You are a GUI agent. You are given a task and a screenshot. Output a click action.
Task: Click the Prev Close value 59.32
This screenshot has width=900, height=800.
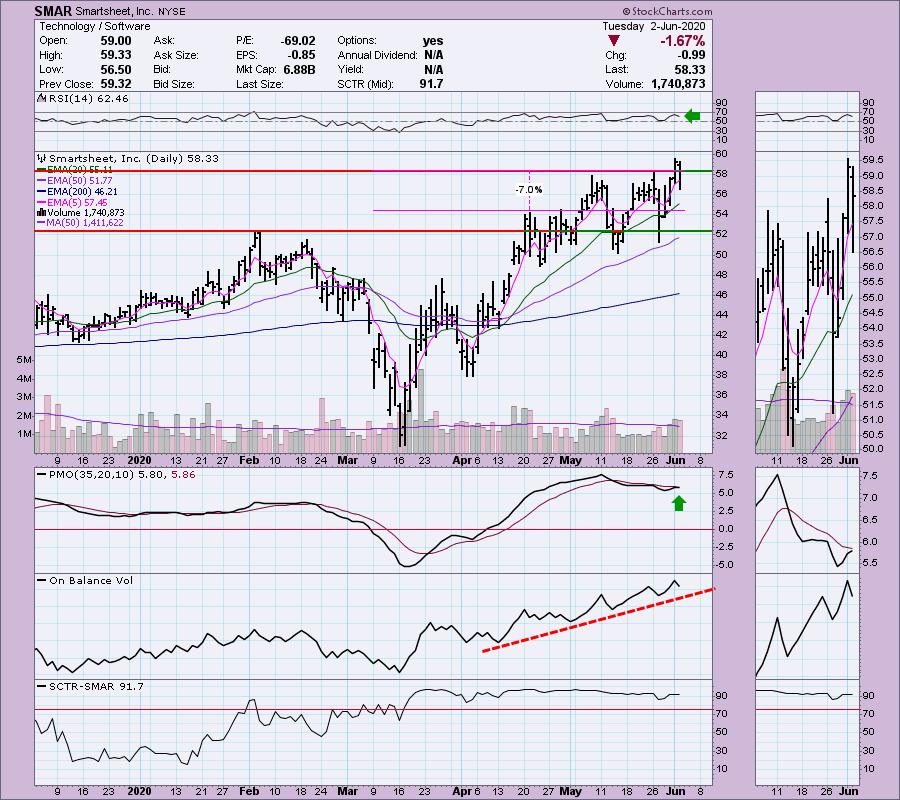click(x=116, y=84)
